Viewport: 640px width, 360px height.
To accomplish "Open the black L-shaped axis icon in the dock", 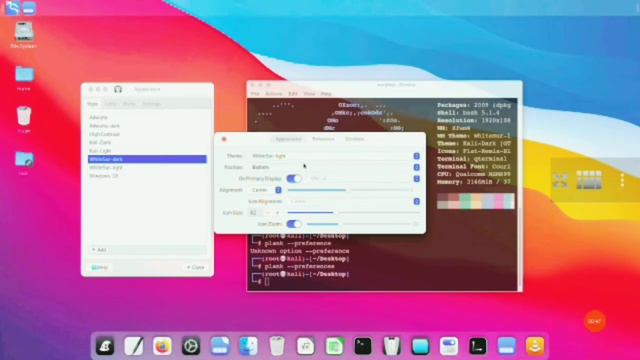I will pyautogui.click(x=478, y=347).
